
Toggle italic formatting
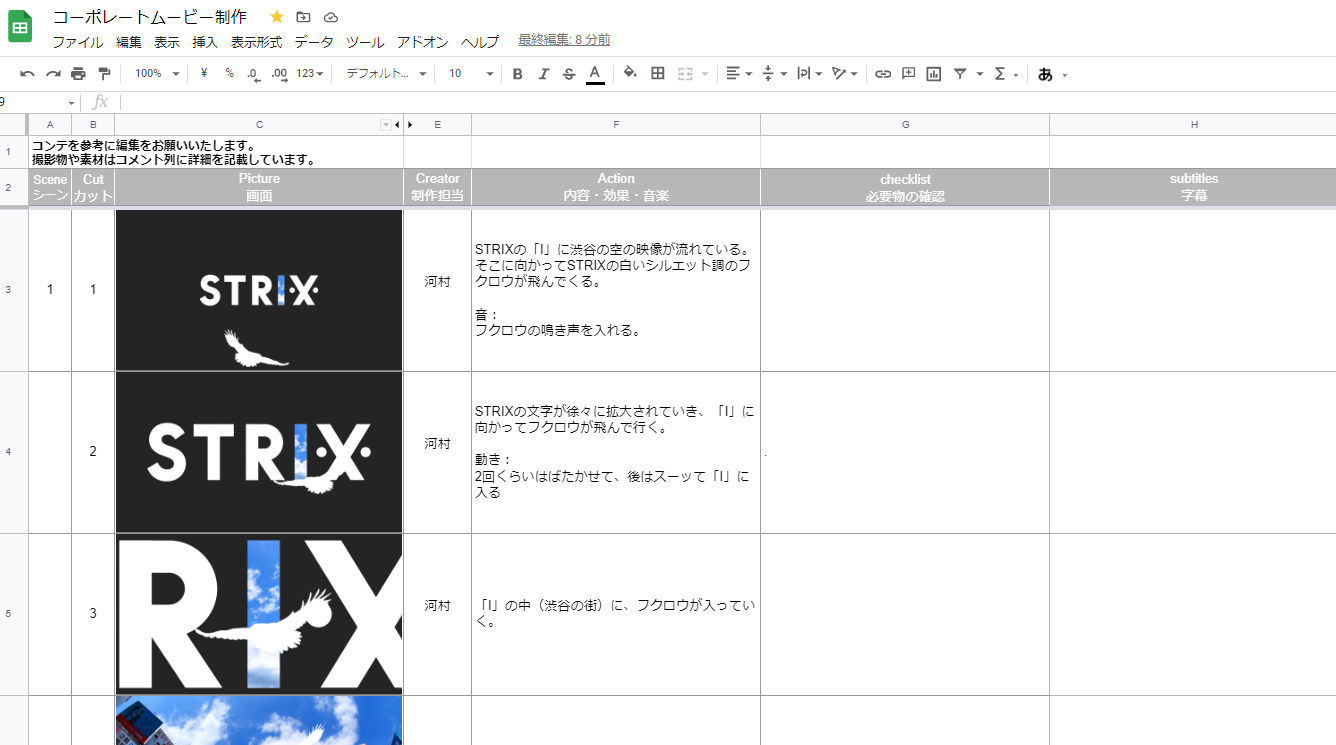pos(543,74)
